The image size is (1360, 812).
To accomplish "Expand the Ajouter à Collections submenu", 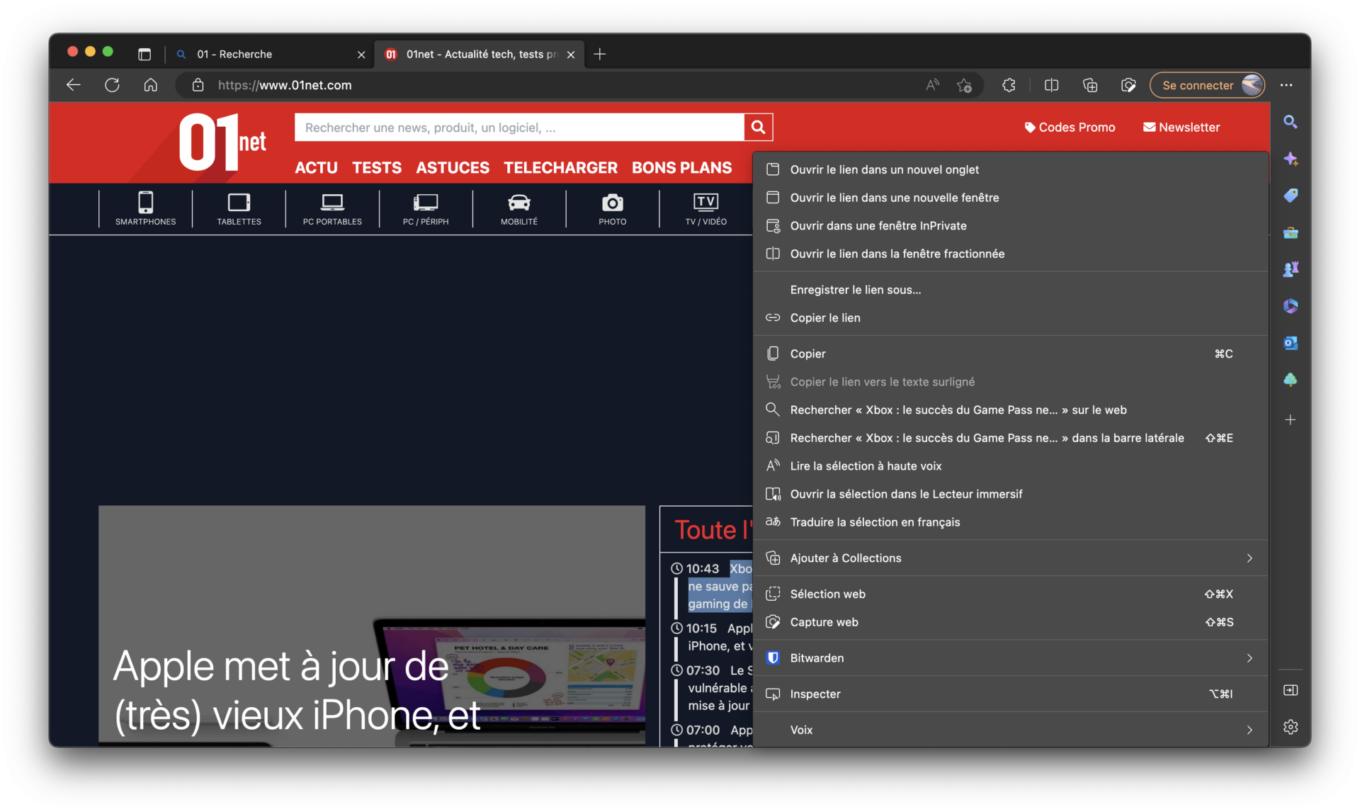I will tap(1010, 558).
